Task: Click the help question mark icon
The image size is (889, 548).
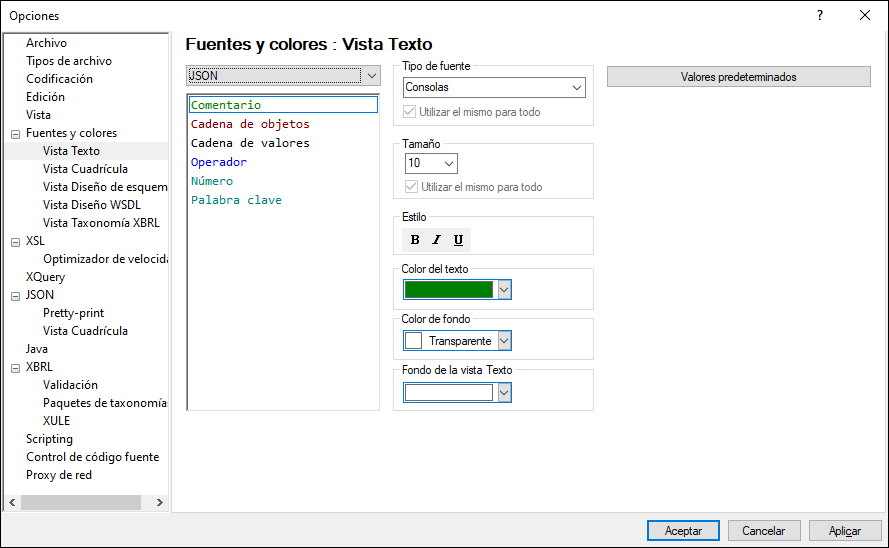Action: [820, 15]
